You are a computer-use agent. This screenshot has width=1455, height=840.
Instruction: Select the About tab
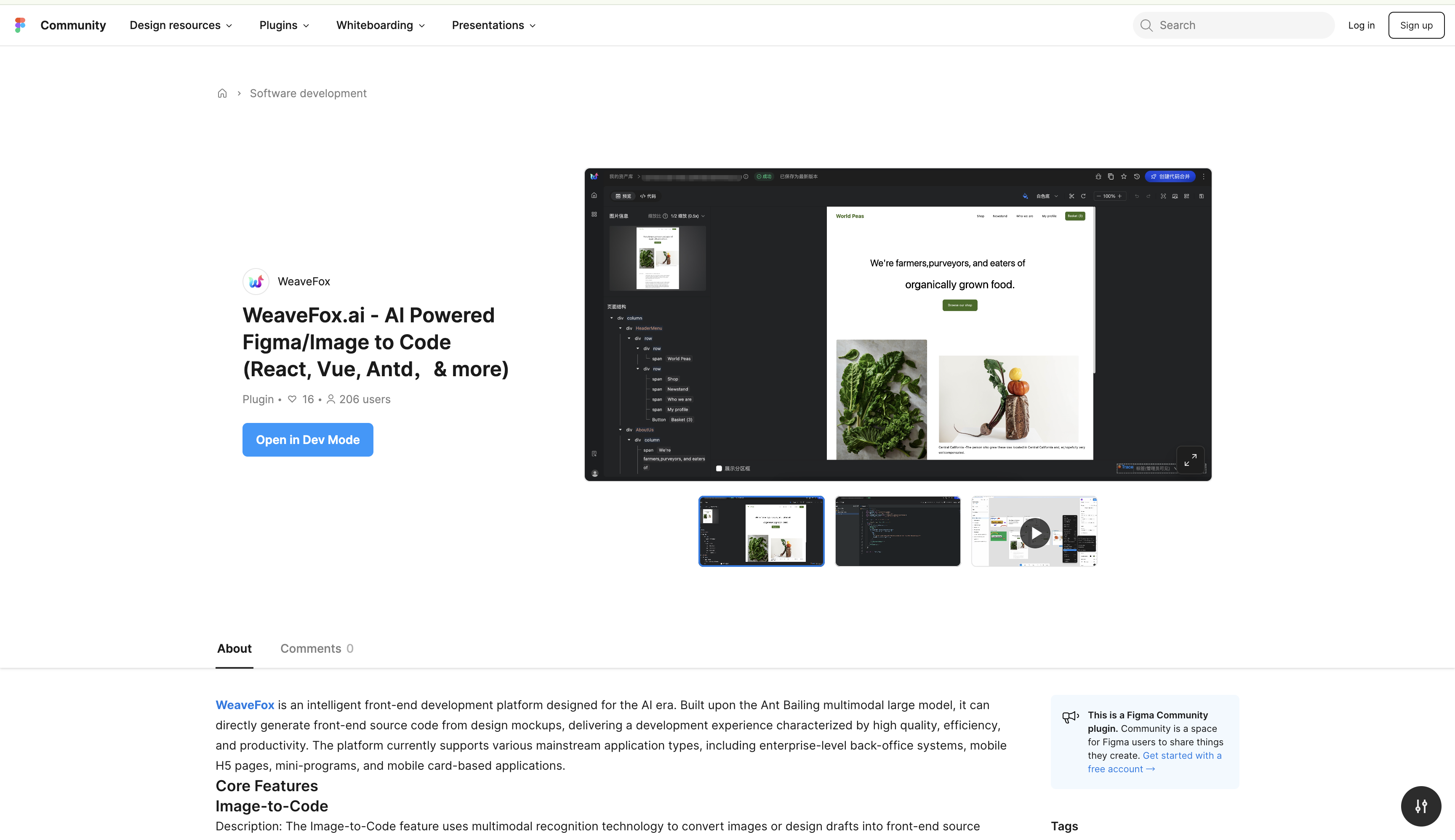[234, 649]
